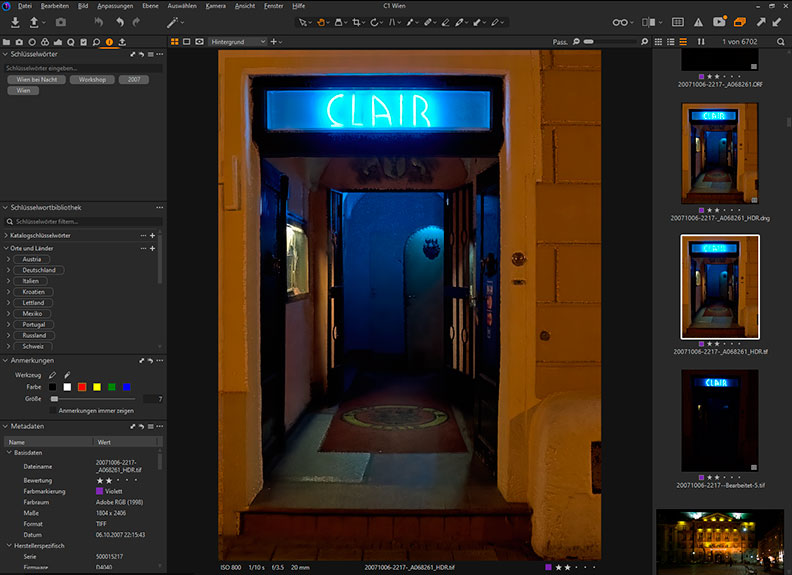Open the Learn video icon

[x=719, y=22]
